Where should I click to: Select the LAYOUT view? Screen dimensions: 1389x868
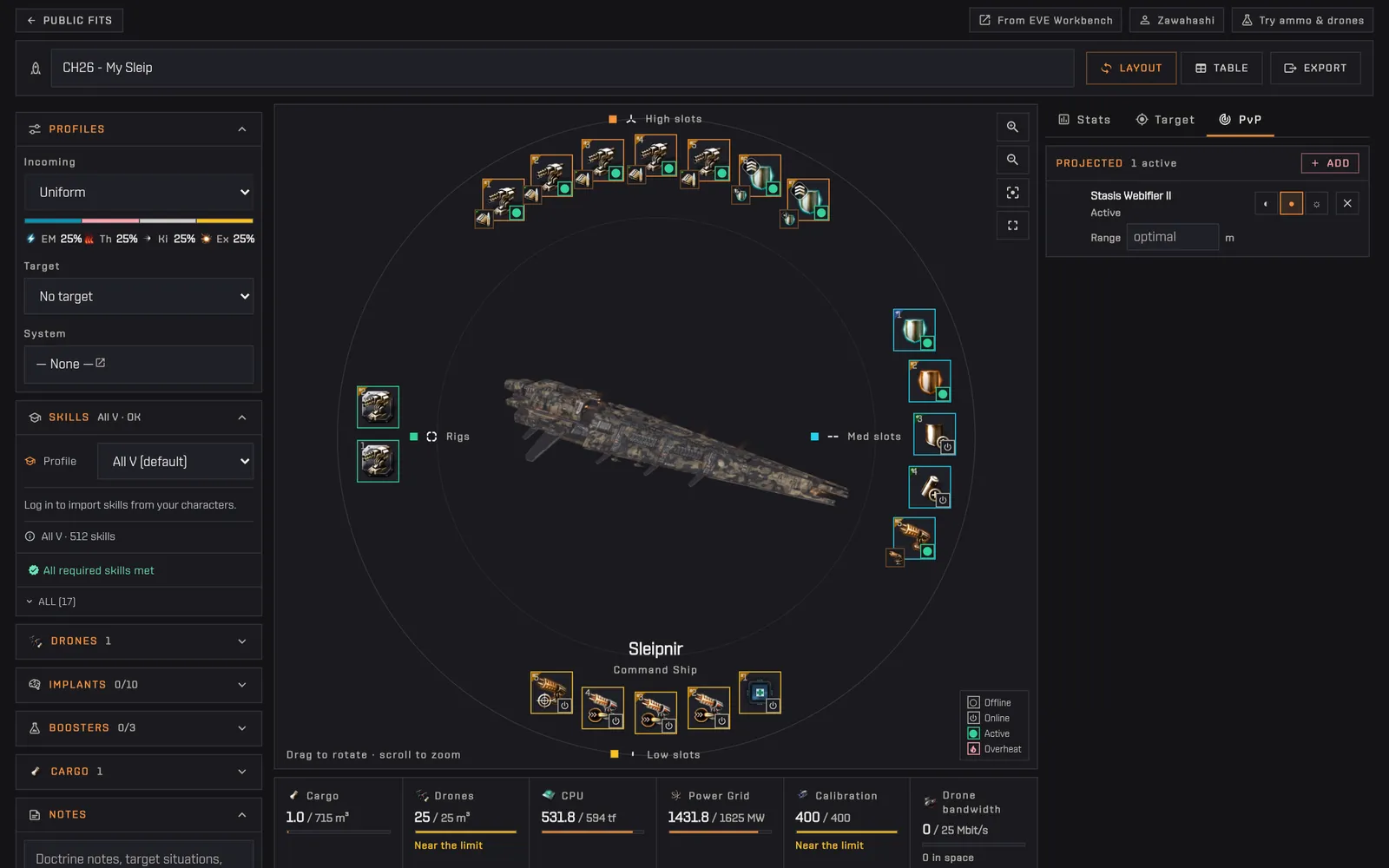1131,68
